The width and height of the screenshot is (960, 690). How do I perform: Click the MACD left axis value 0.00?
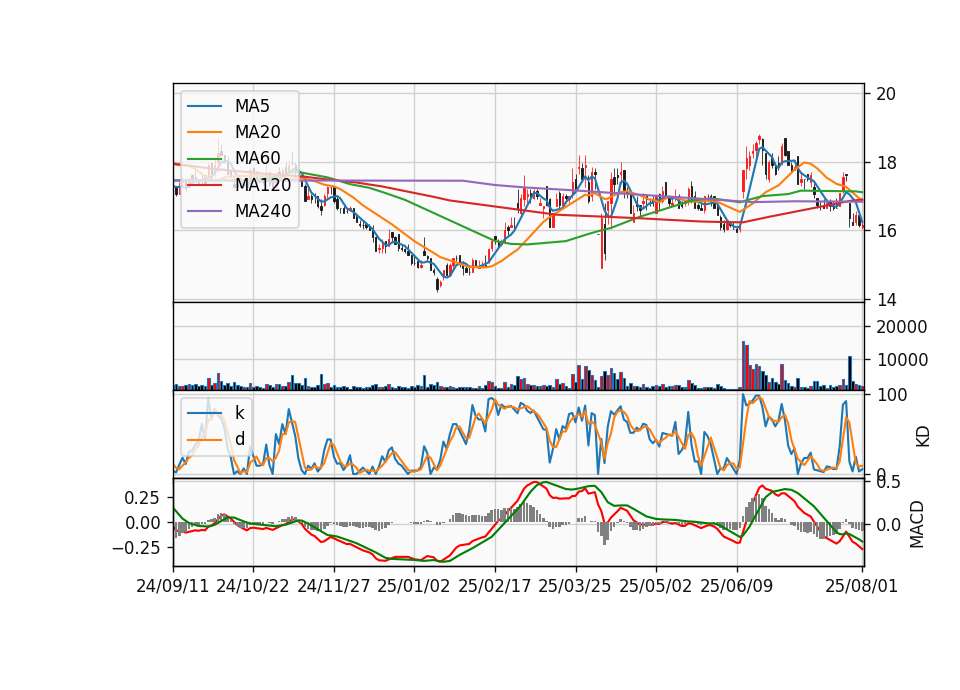[x=142, y=523]
